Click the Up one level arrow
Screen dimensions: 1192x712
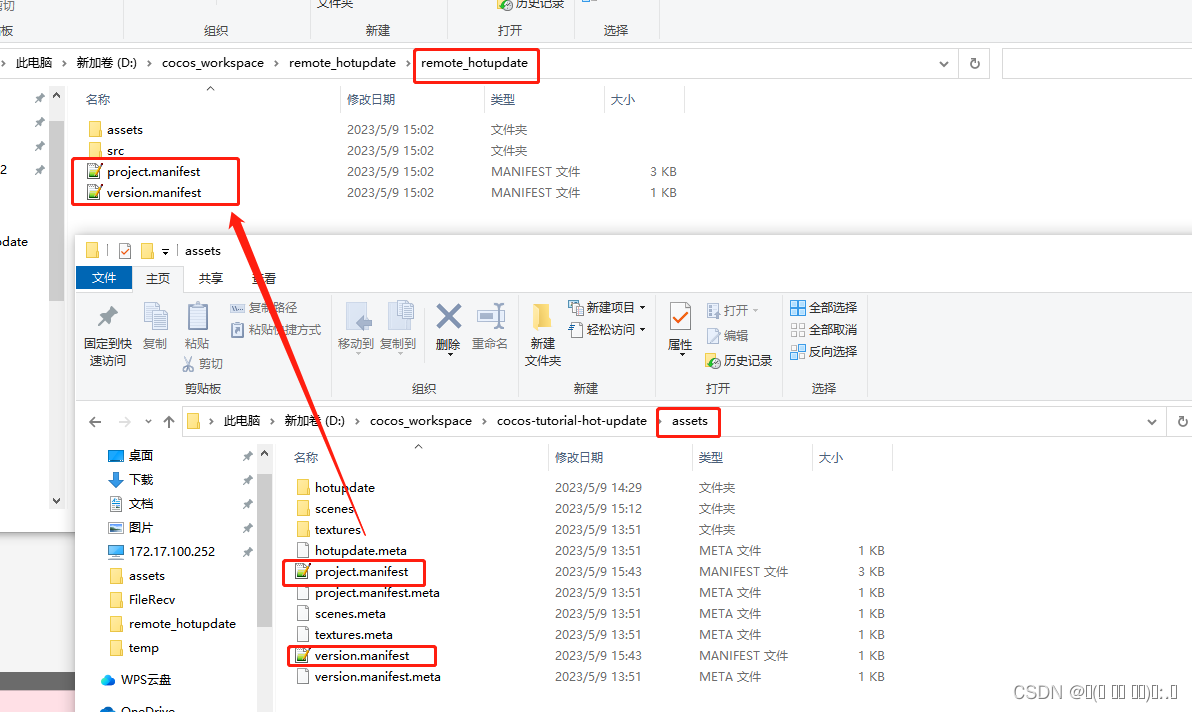[169, 422]
